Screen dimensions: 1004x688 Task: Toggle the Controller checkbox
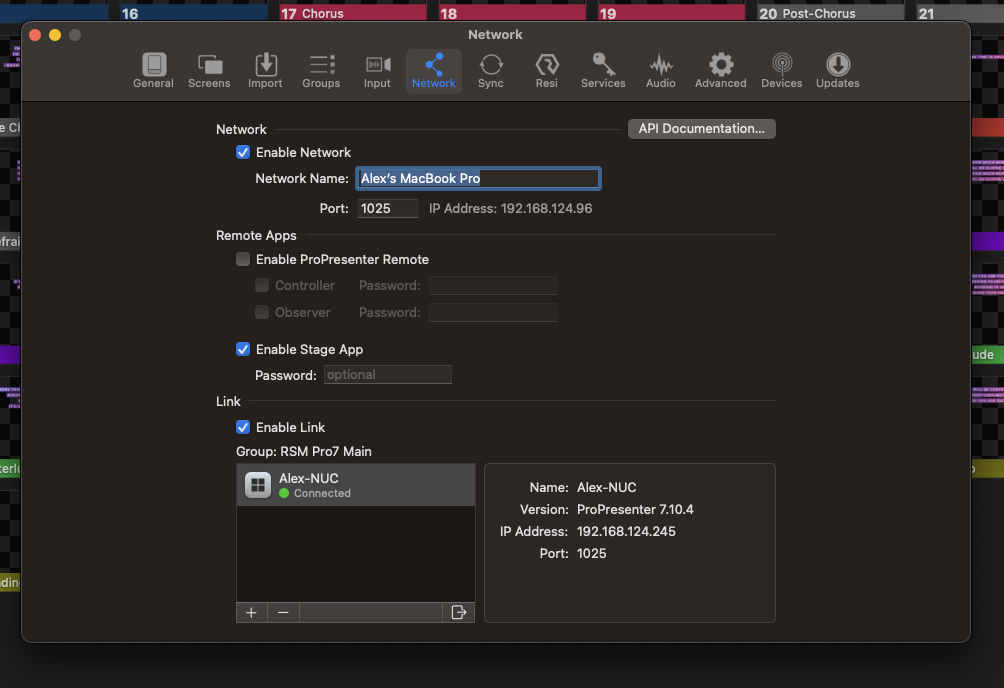(262, 286)
